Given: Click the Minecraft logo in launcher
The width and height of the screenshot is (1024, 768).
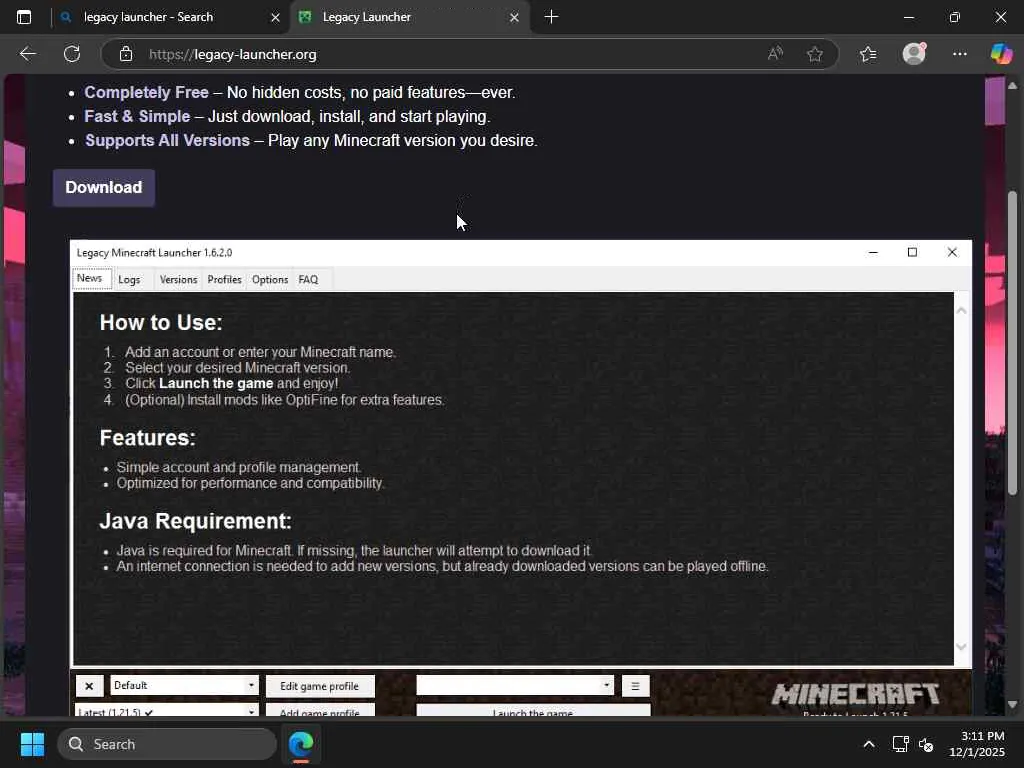Looking at the screenshot, I should pyautogui.click(x=856, y=695).
